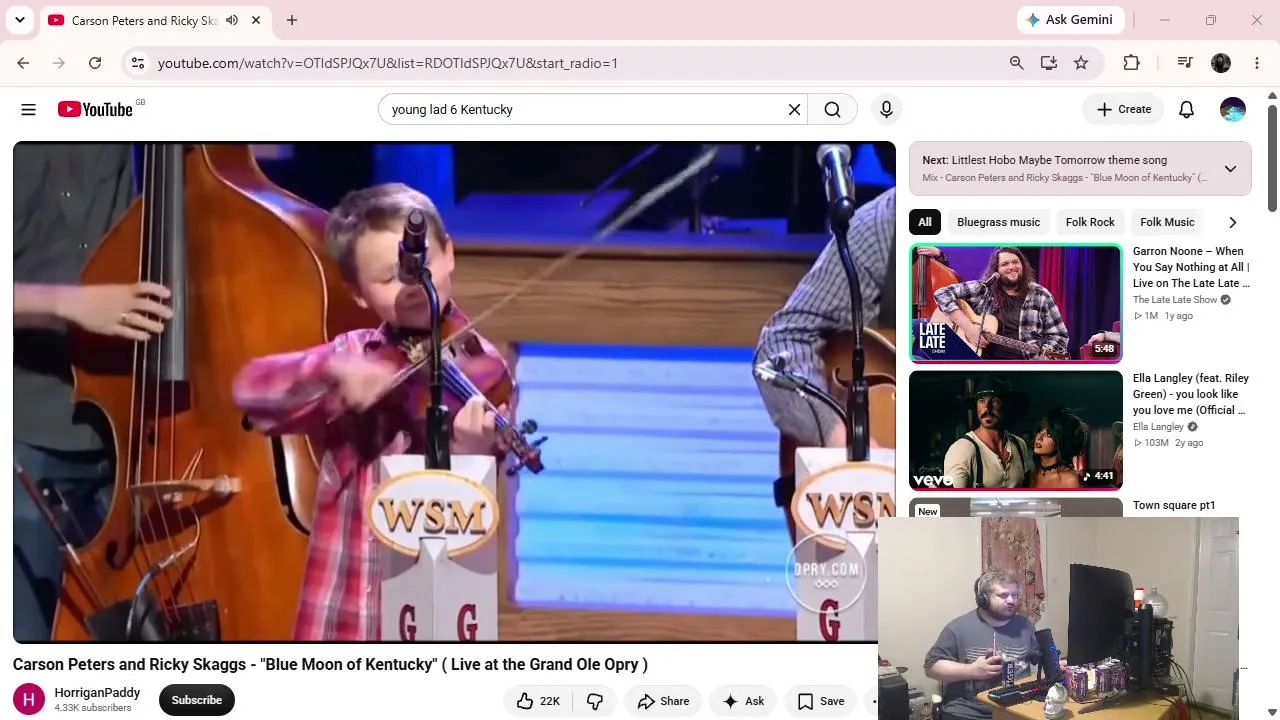This screenshot has width=1280, height=720.
Task: Save the video to a playlist
Action: tap(821, 701)
